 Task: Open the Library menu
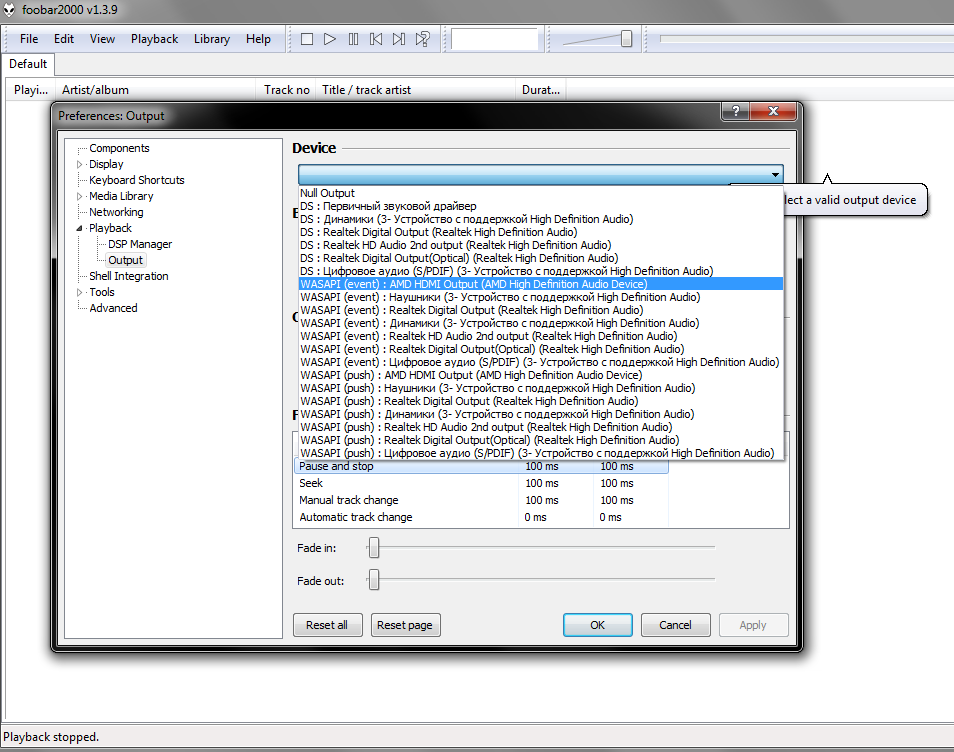pos(211,39)
